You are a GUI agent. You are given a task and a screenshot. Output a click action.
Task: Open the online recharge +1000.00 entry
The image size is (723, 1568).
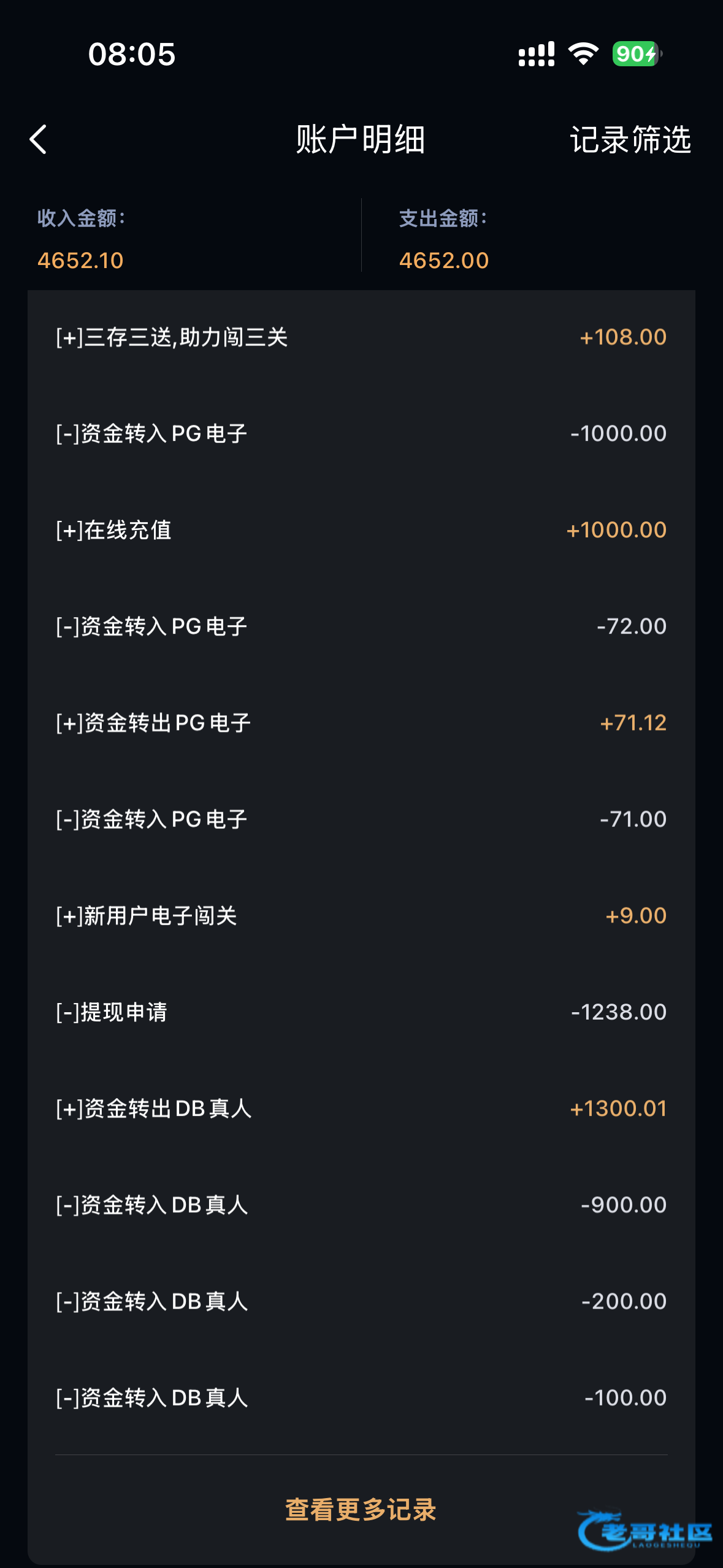(361, 530)
